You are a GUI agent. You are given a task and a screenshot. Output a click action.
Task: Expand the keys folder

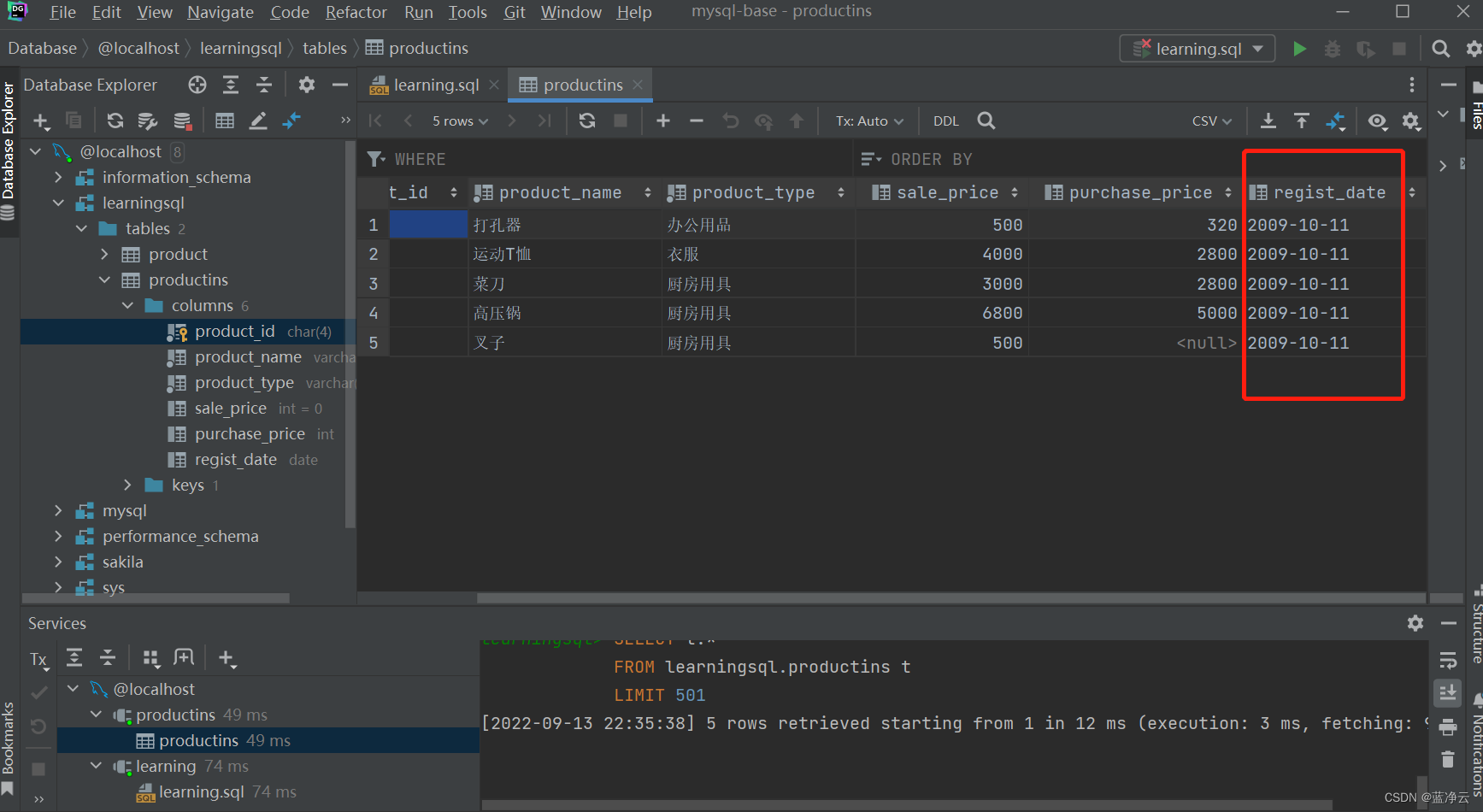coord(127,485)
